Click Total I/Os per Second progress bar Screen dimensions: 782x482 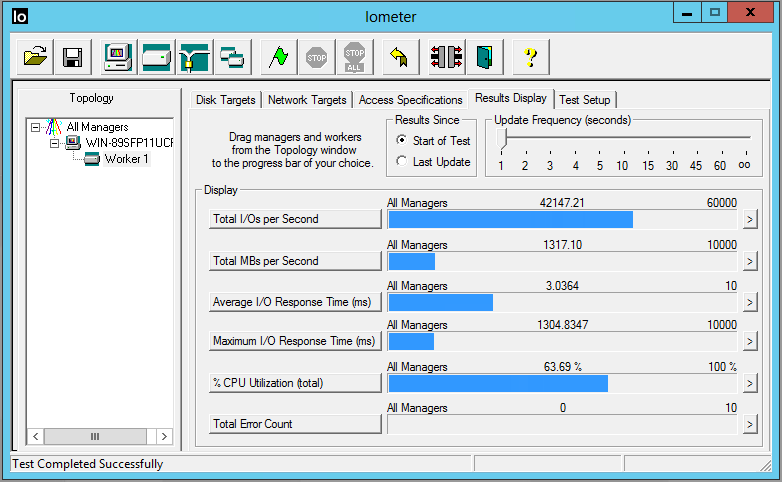click(x=562, y=220)
